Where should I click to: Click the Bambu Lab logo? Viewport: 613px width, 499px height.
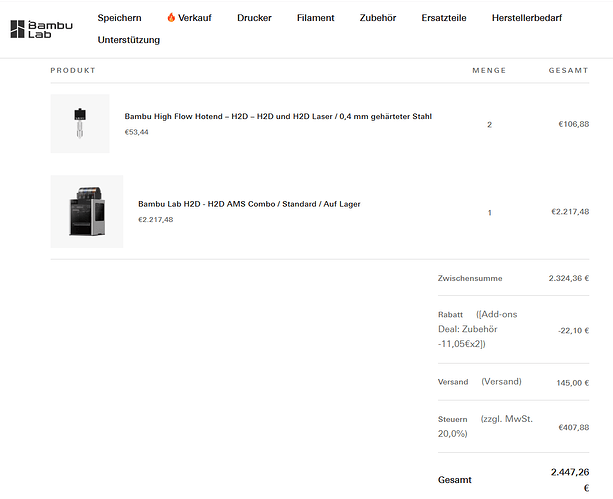click(41, 29)
